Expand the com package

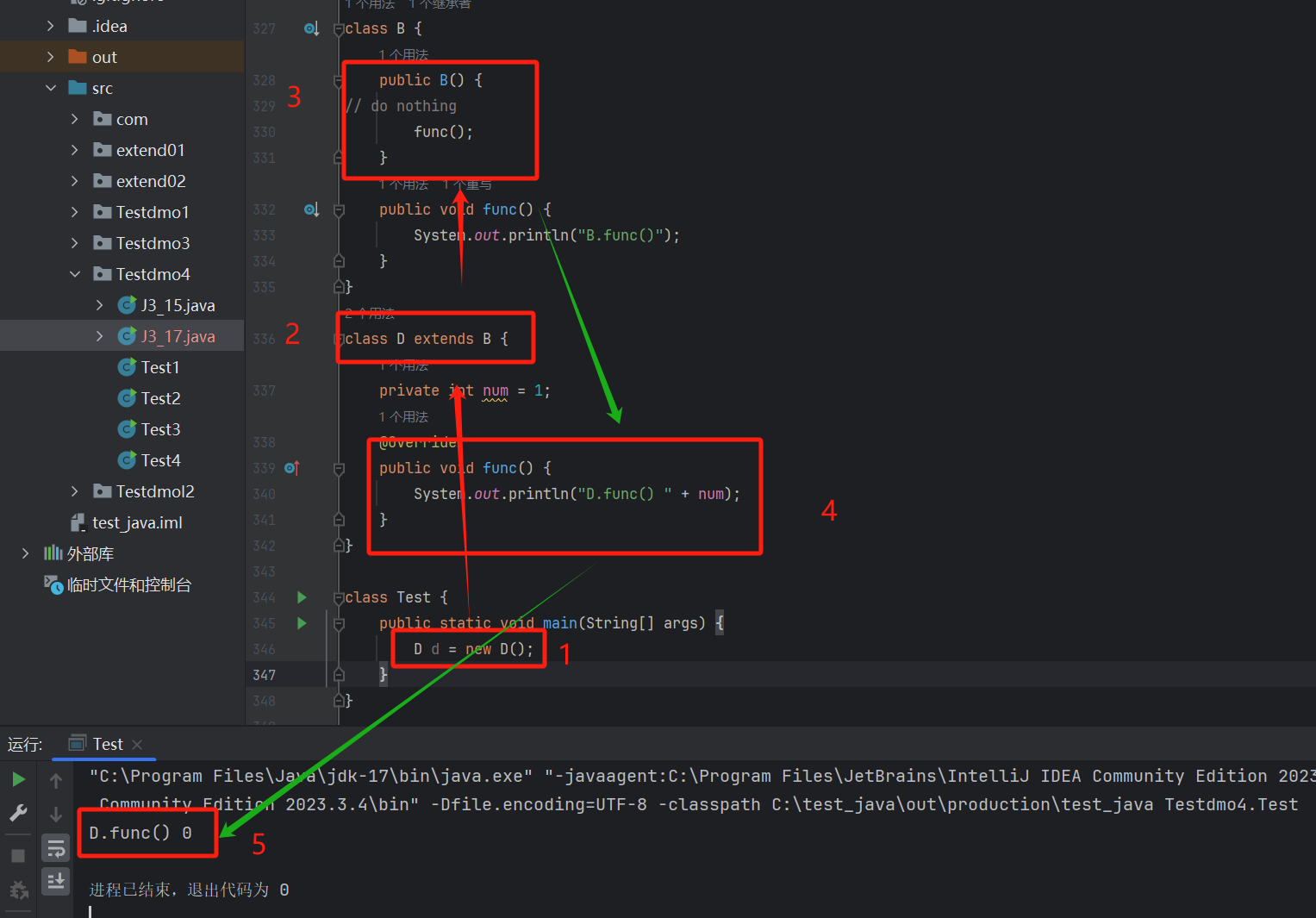tap(74, 119)
